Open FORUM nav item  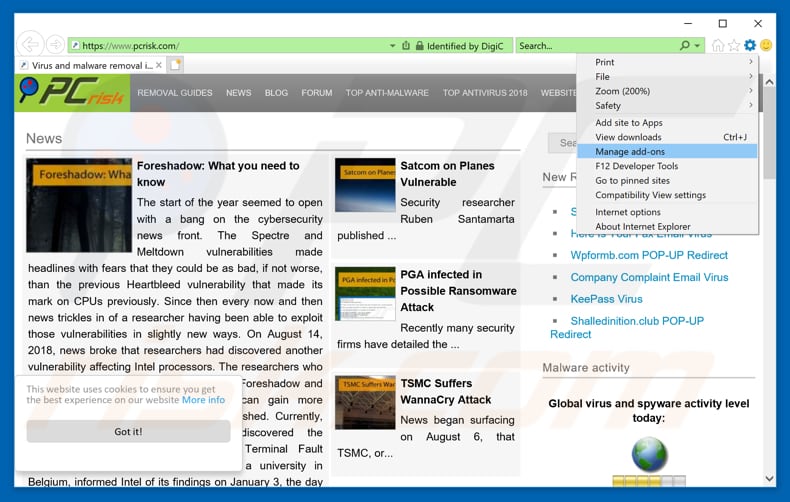[x=316, y=93]
